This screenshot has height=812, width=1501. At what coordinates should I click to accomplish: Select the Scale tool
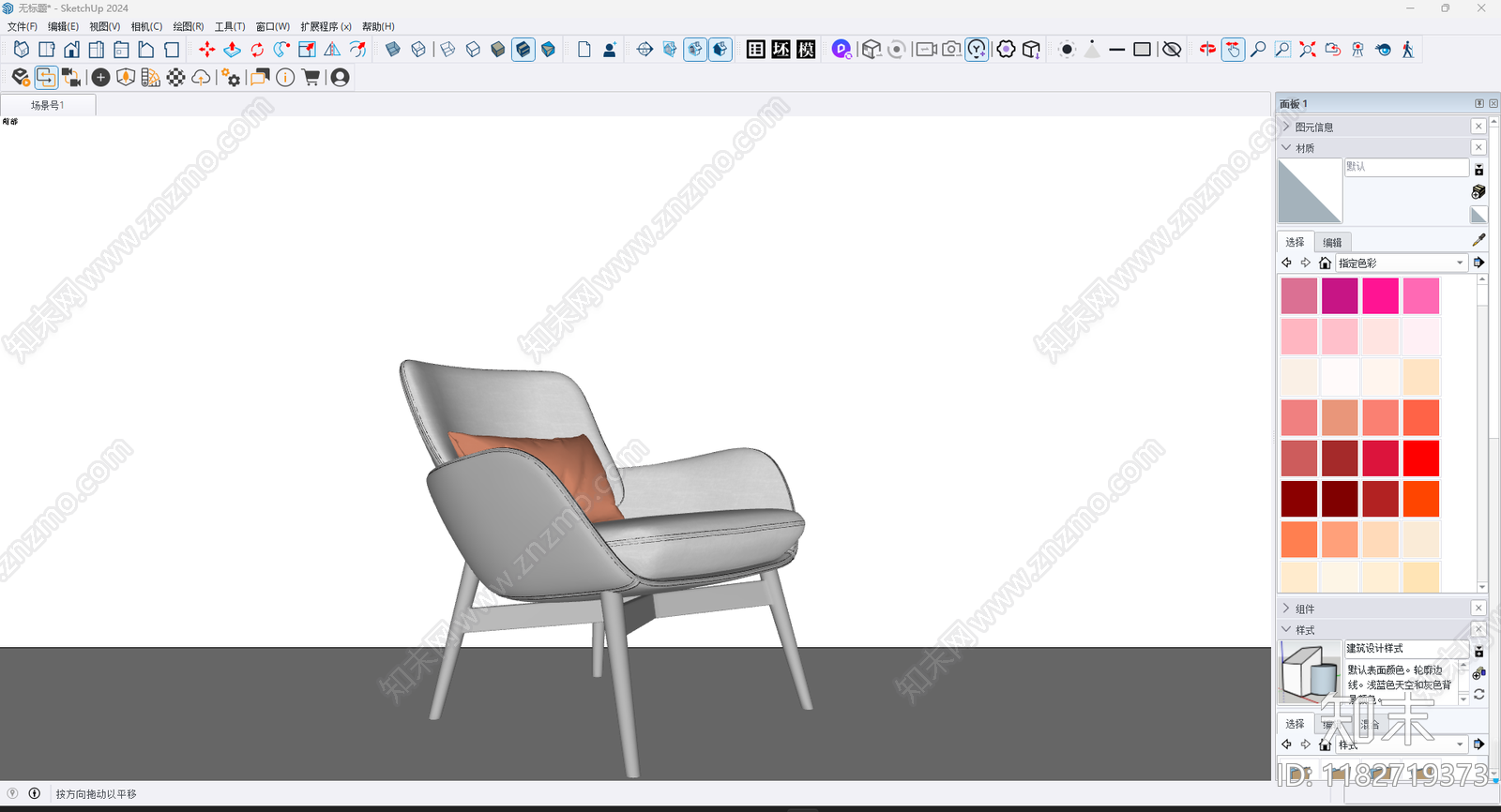click(307, 49)
